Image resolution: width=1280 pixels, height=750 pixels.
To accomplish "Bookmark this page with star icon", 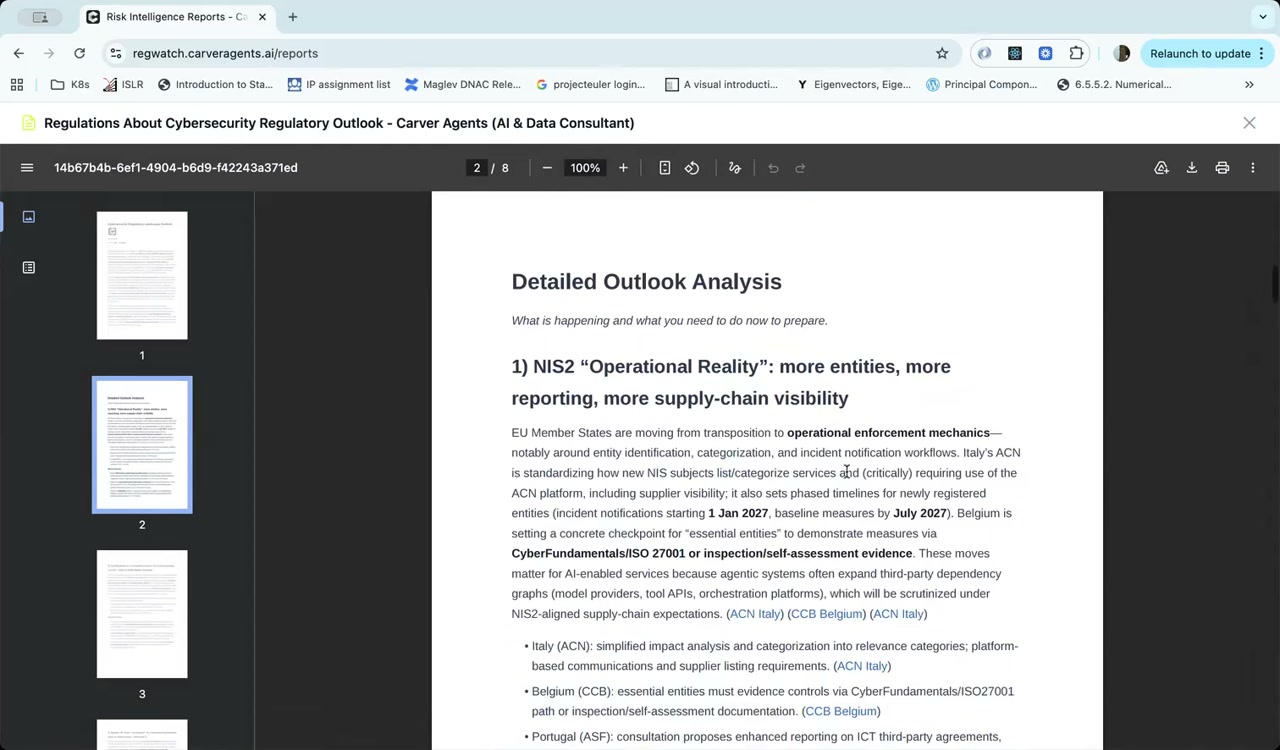I will click(942, 53).
